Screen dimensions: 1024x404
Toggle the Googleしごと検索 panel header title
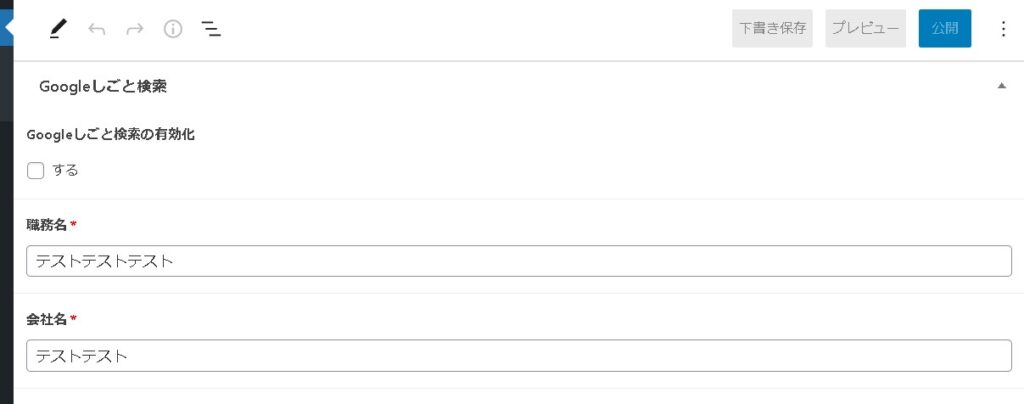102,87
